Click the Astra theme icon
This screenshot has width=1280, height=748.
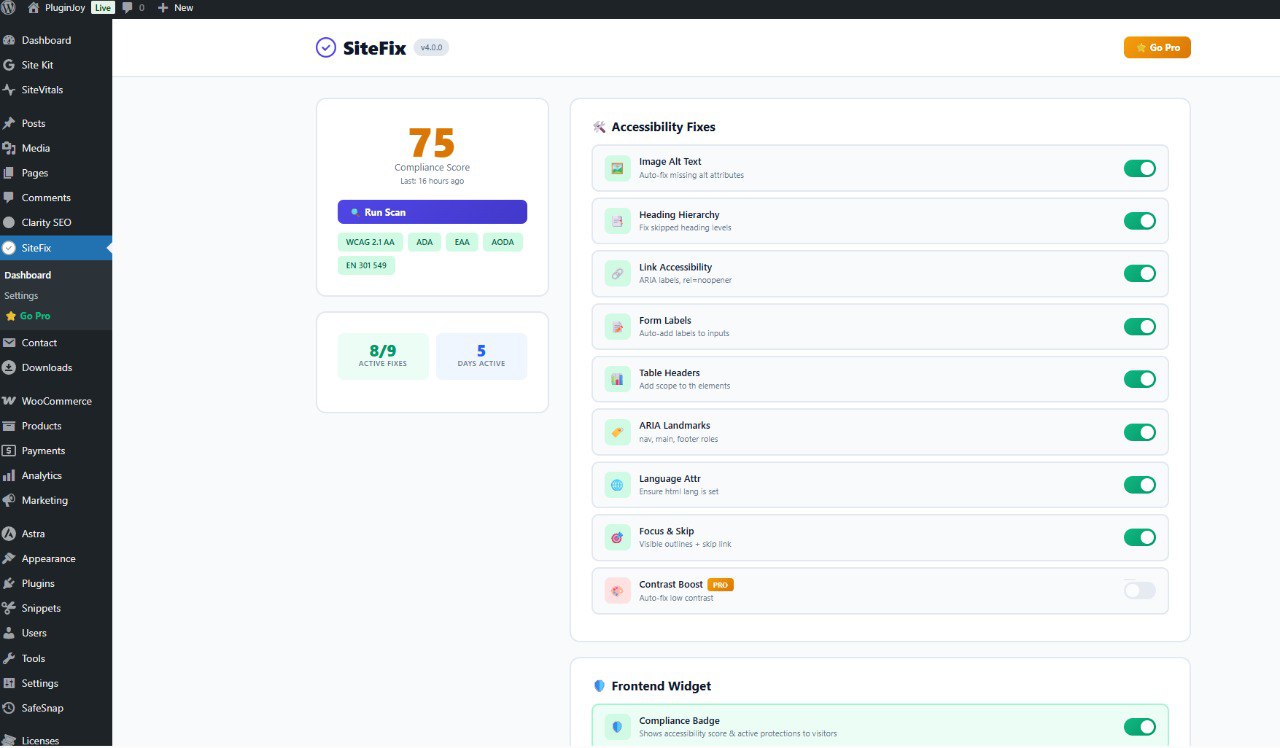pyautogui.click(x=9, y=534)
